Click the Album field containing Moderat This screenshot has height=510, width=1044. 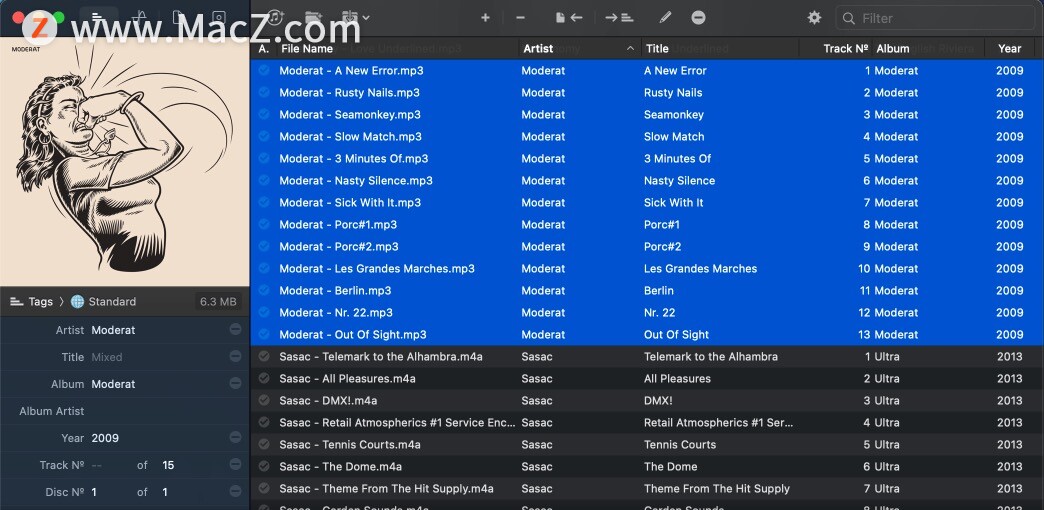click(158, 383)
